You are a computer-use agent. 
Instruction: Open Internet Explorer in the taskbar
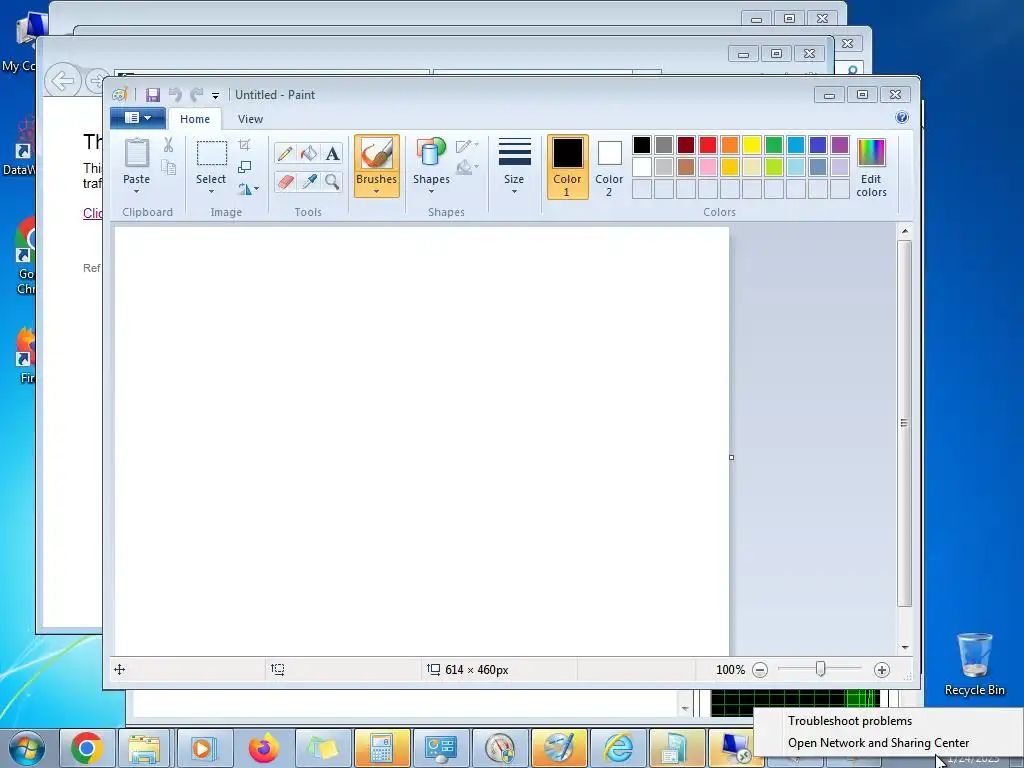[x=617, y=748]
